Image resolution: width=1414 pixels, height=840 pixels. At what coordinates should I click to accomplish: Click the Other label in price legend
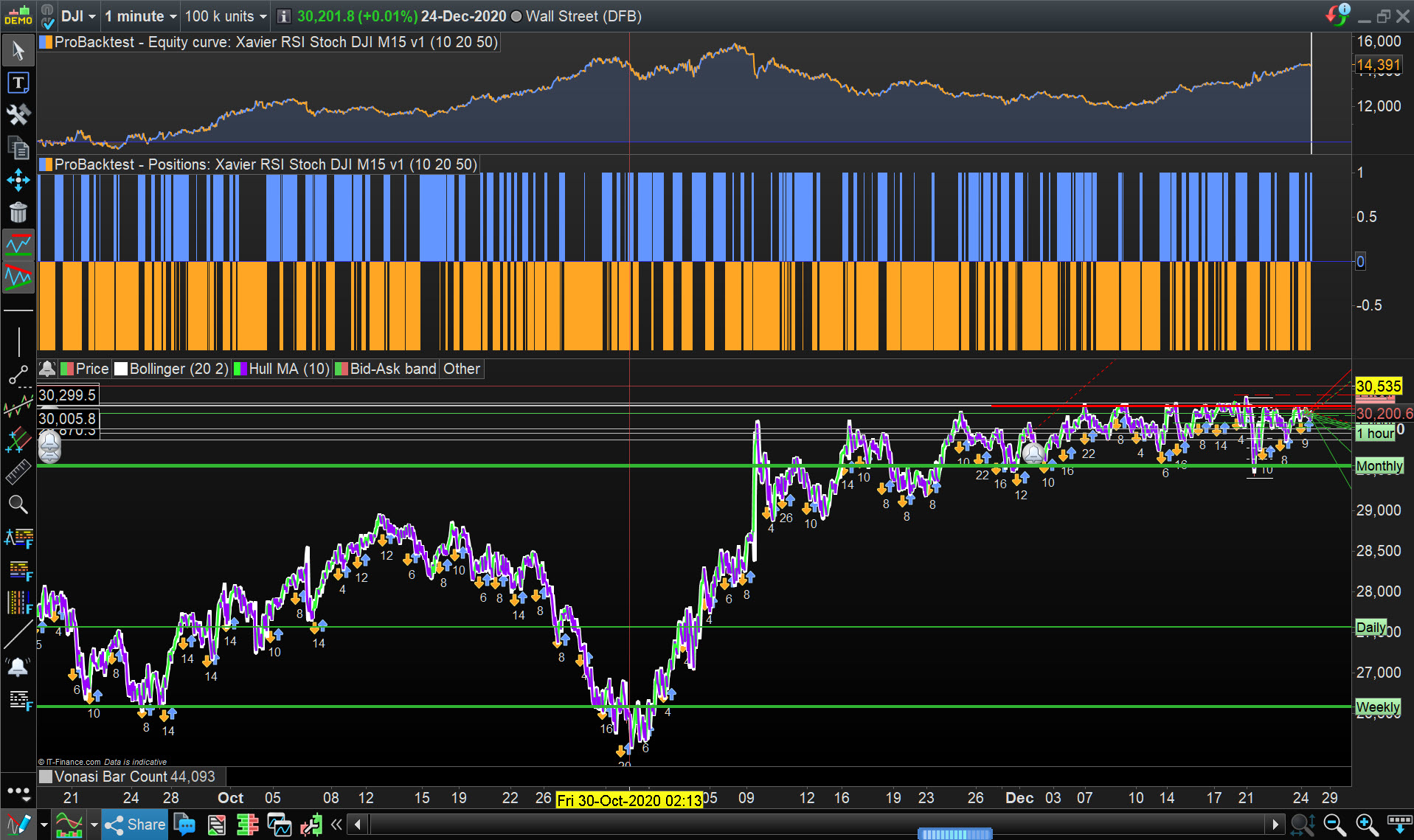[x=461, y=369]
